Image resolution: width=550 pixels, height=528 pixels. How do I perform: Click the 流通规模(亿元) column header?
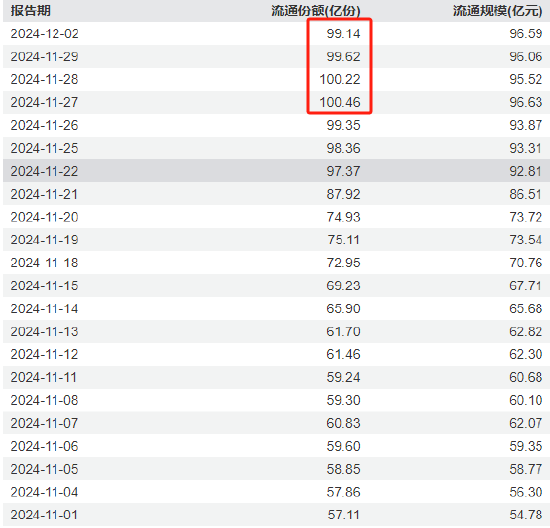497,11
